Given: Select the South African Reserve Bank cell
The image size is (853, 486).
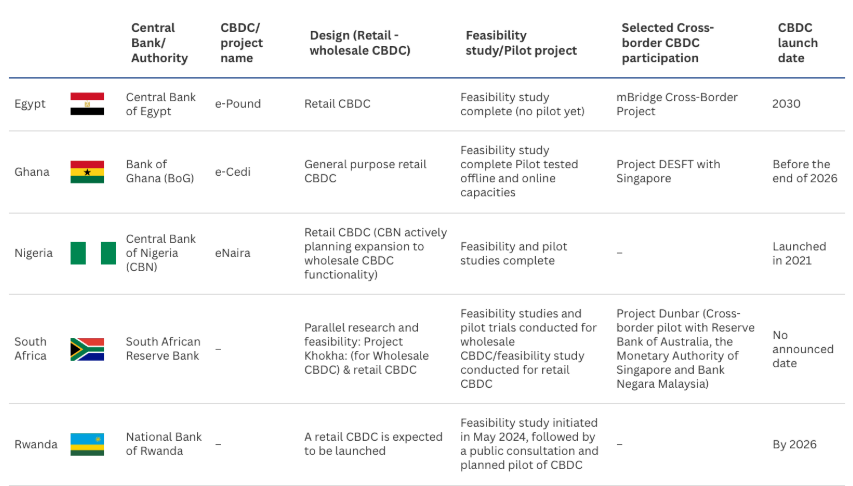Looking at the screenshot, I should (163, 349).
